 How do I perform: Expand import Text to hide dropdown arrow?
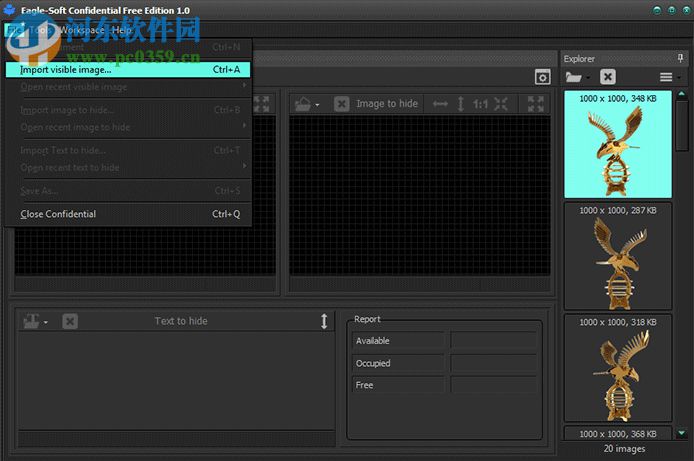point(46,322)
